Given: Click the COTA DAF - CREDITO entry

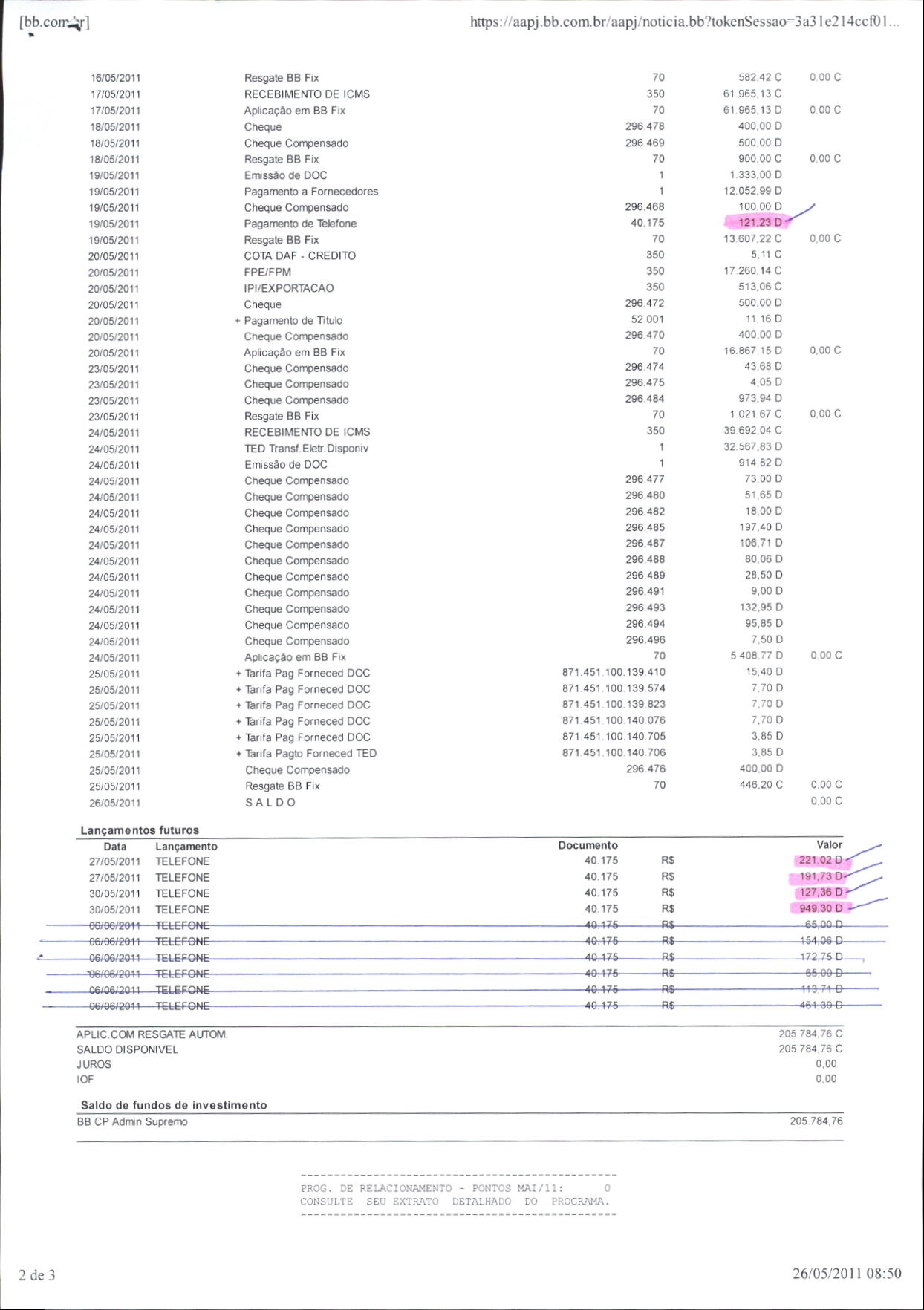Looking at the screenshot, I should click(299, 255).
